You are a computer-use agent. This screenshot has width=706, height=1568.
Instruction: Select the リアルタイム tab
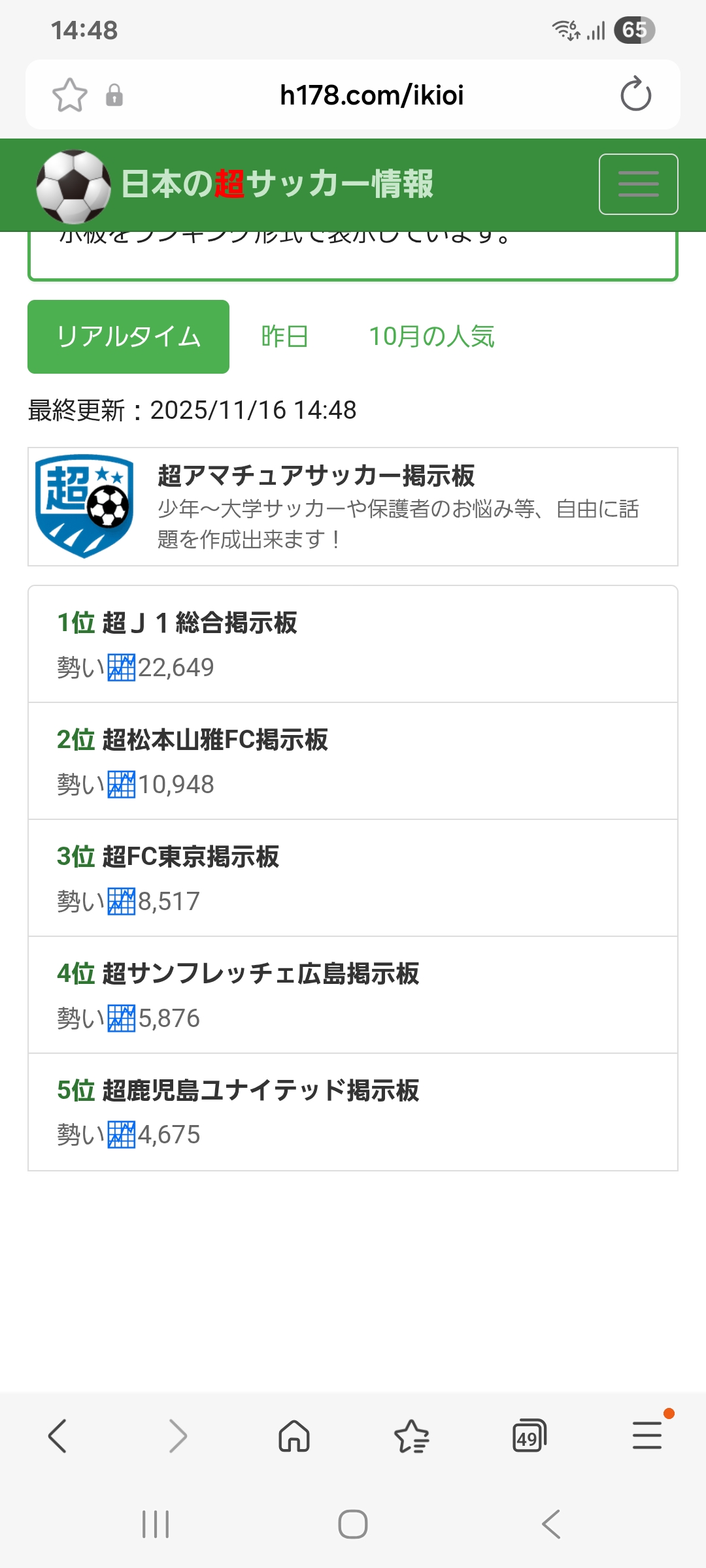tap(128, 336)
